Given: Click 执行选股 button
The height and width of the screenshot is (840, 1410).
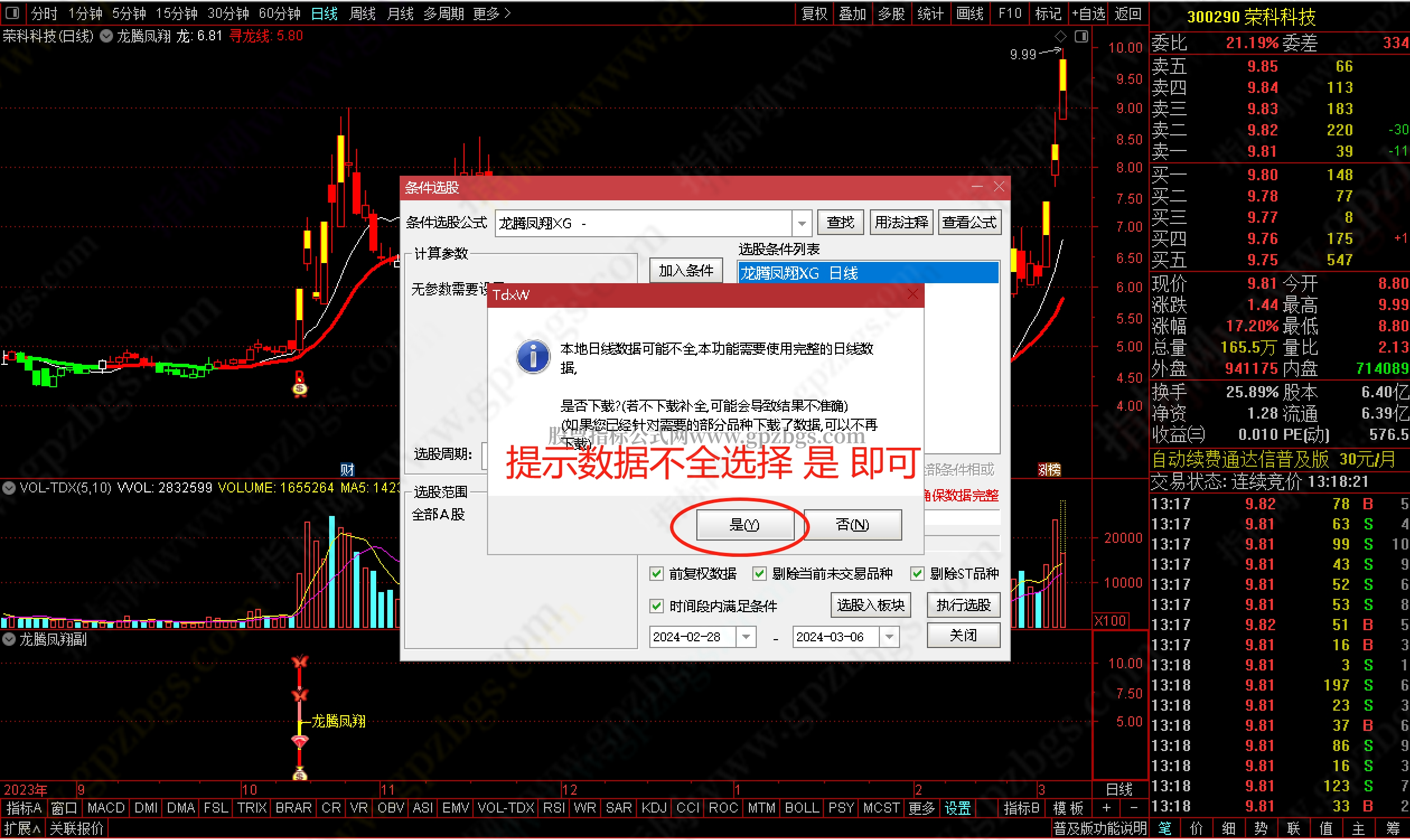Looking at the screenshot, I should [963, 606].
